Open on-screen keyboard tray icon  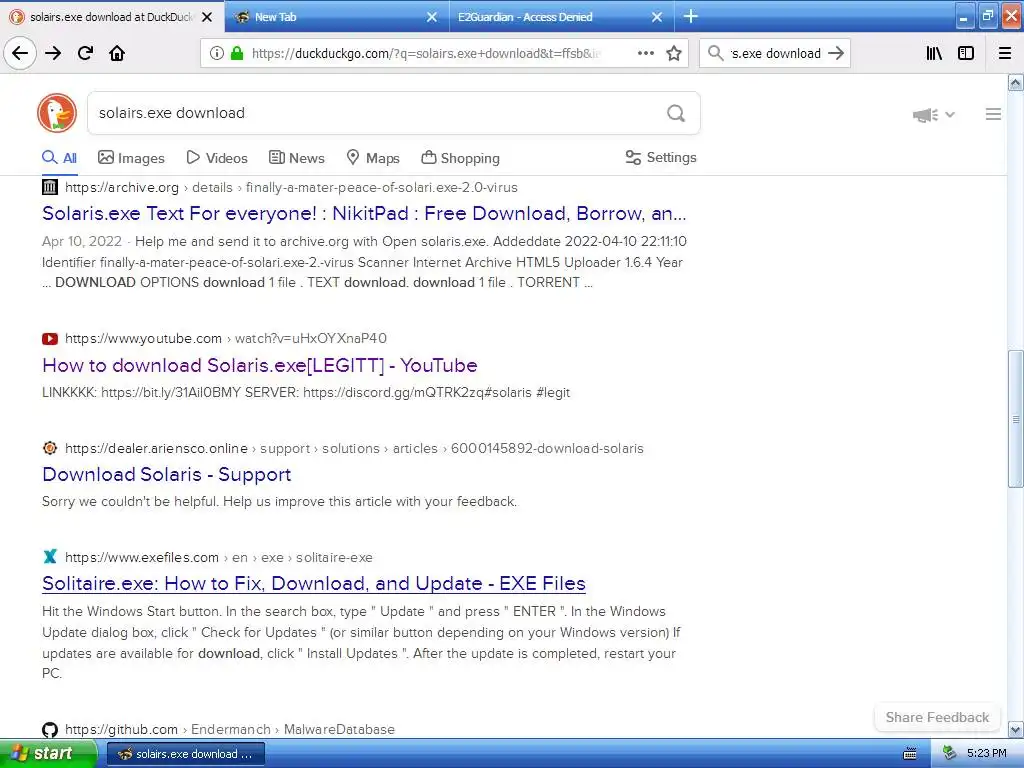pos(910,754)
